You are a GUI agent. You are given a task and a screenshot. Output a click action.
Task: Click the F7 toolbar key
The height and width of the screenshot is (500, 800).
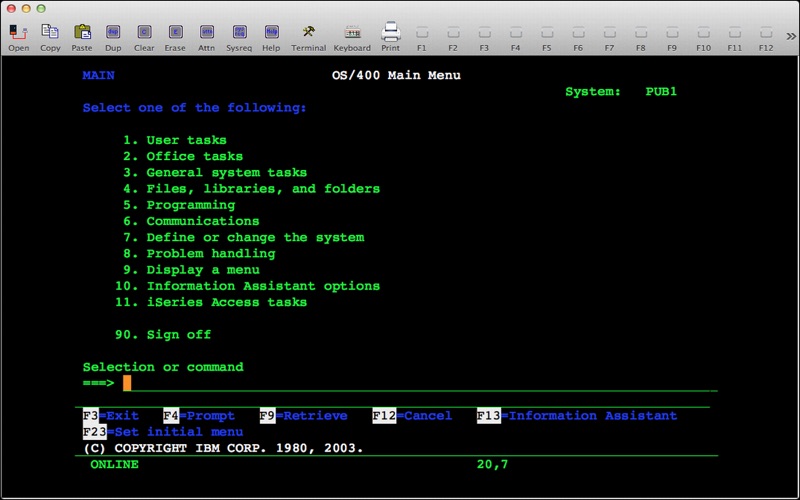tap(609, 37)
